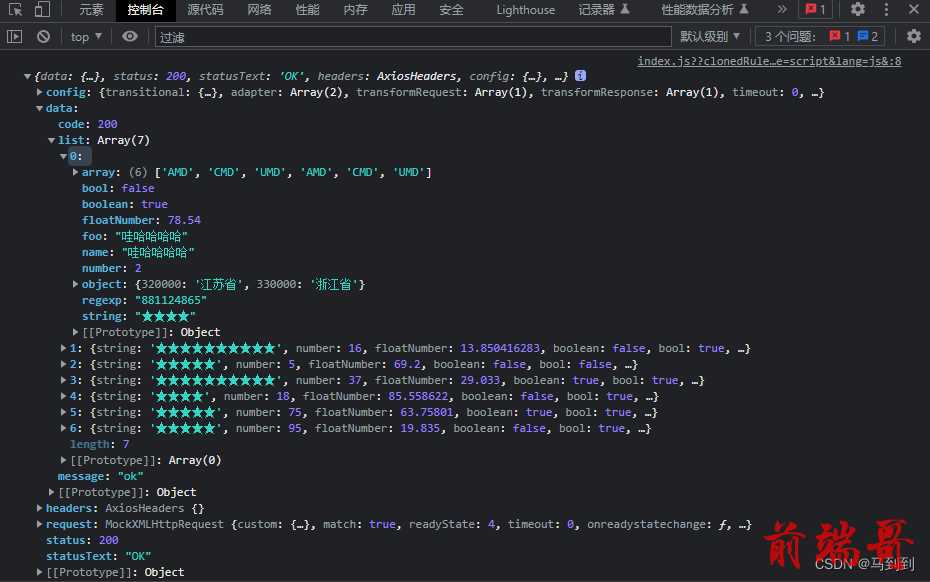The width and height of the screenshot is (930, 582).
Task: Click the info badge after the object summary
Action: pos(580,75)
